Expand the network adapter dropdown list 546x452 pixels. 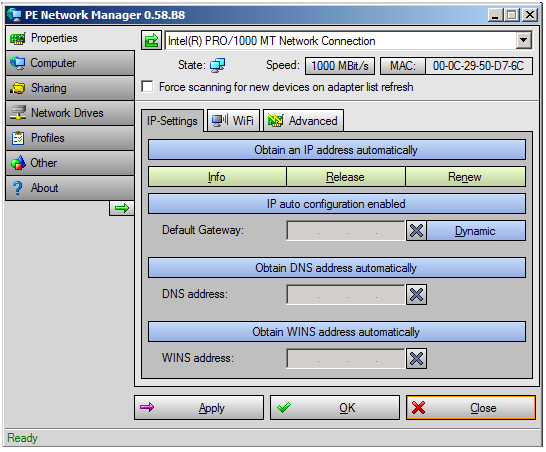(x=523, y=40)
